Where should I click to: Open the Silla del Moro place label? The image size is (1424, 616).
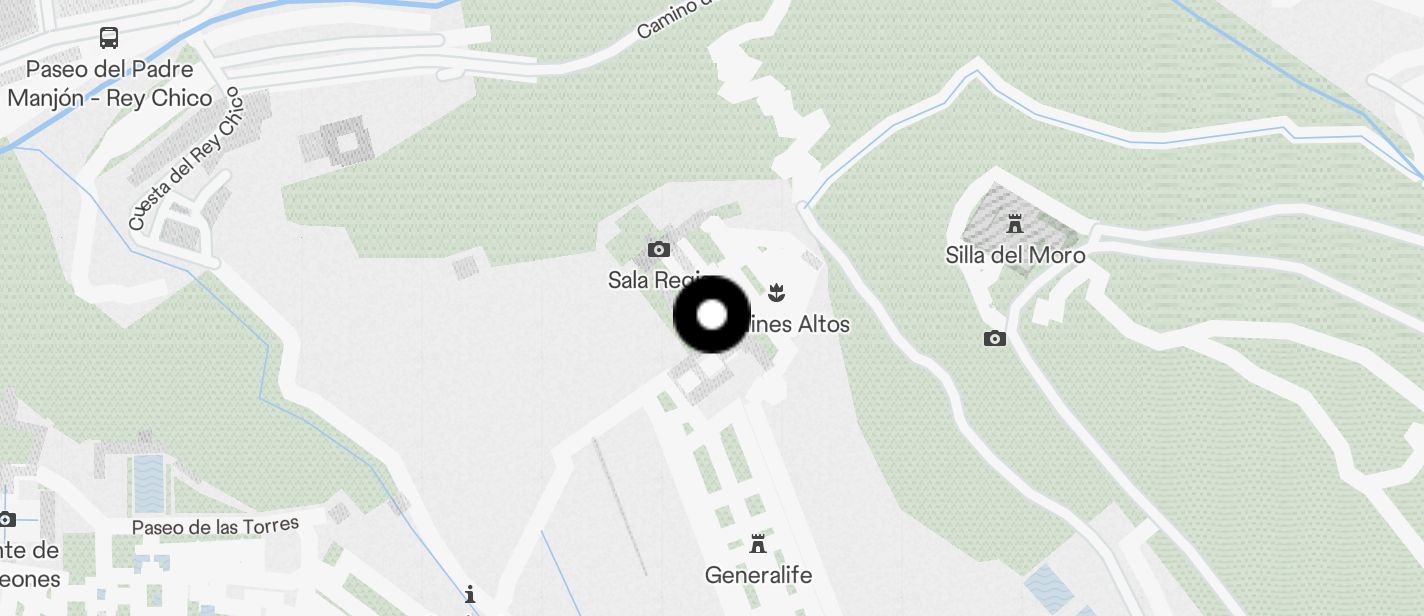point(1015,256)
